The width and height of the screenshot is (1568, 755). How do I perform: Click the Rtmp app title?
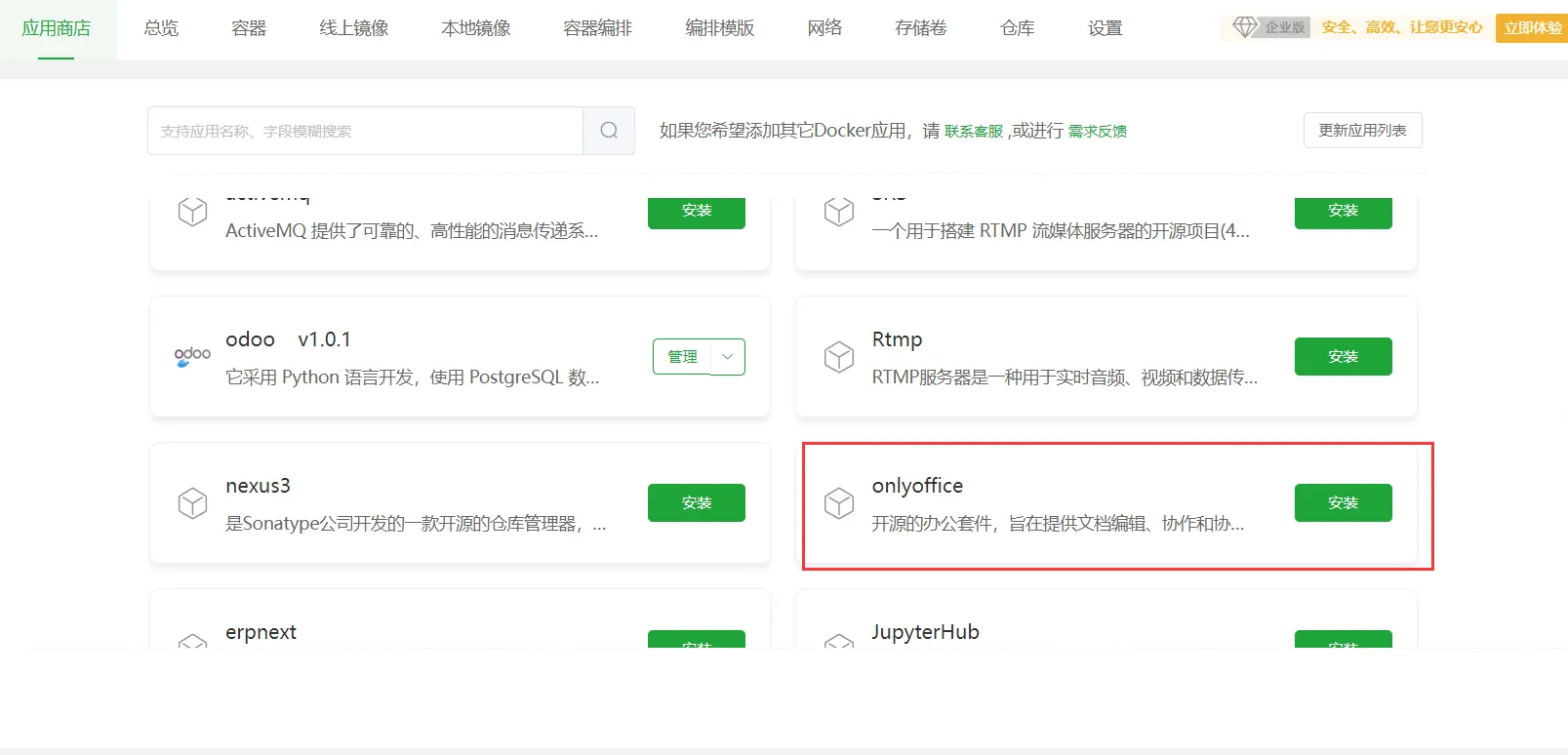(x=897, y=339)
